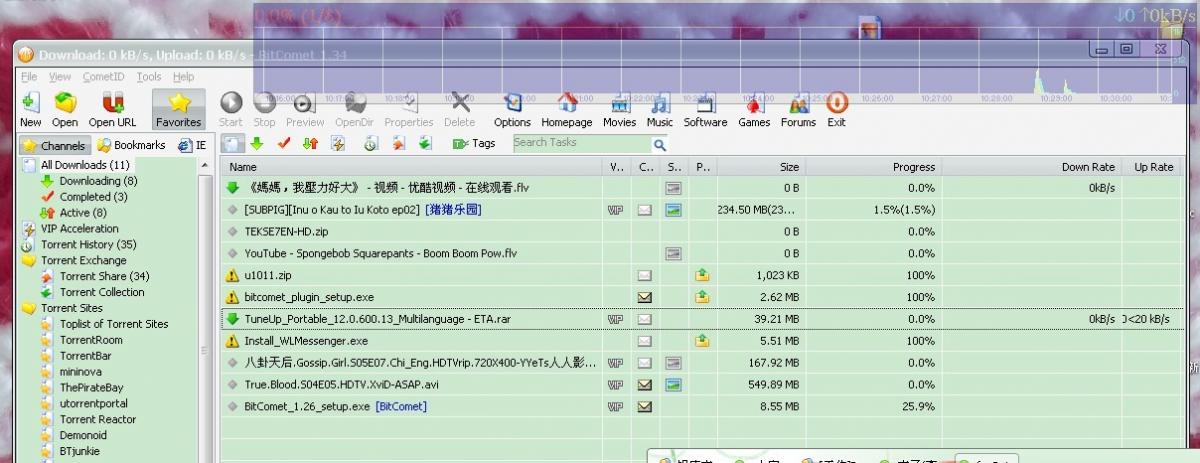Click the green down-arrow filter icon

[257, 143]
